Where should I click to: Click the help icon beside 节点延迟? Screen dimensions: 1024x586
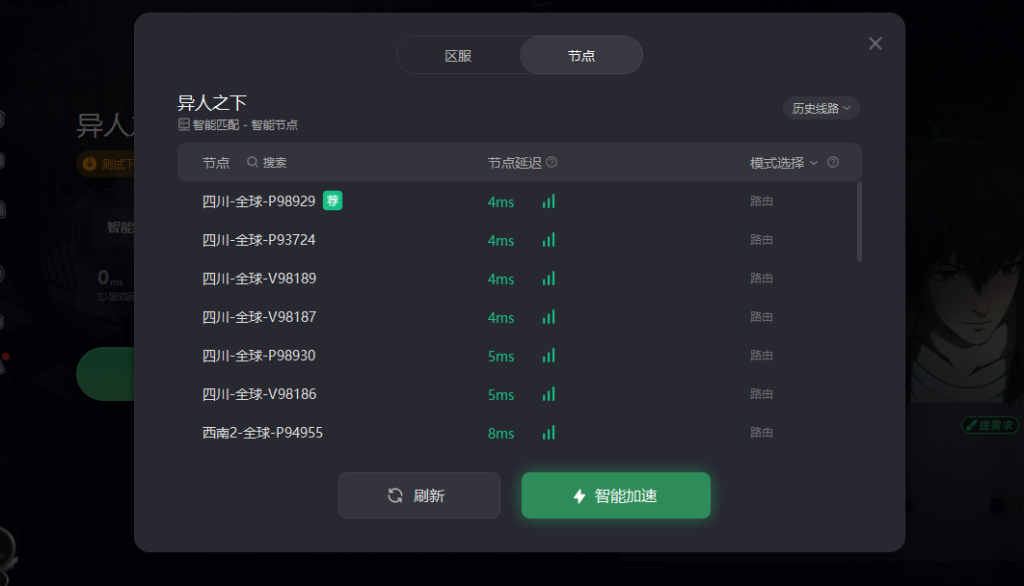(552, 162)
